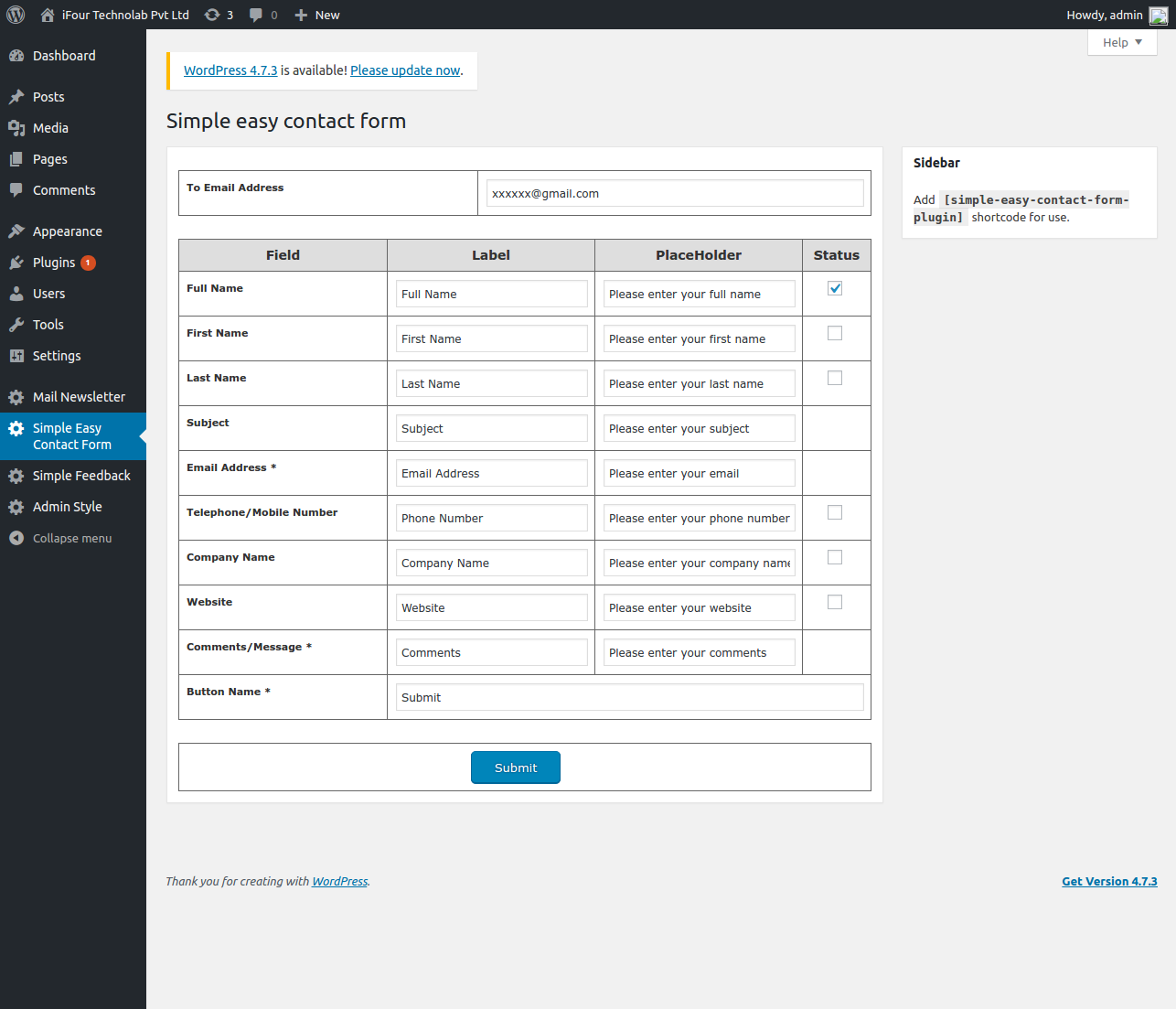Enable the Website status checkbox

[835, 602]
